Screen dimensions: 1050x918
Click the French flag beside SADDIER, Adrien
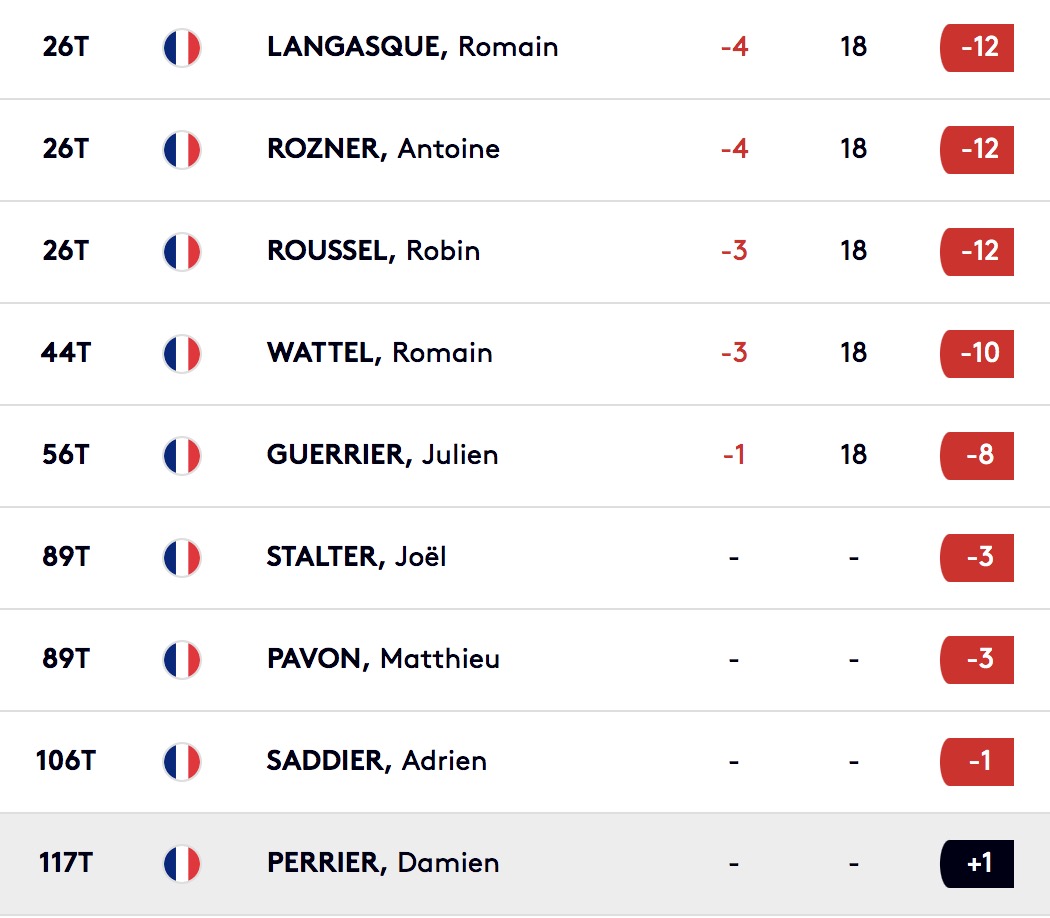tap(182, 761)
